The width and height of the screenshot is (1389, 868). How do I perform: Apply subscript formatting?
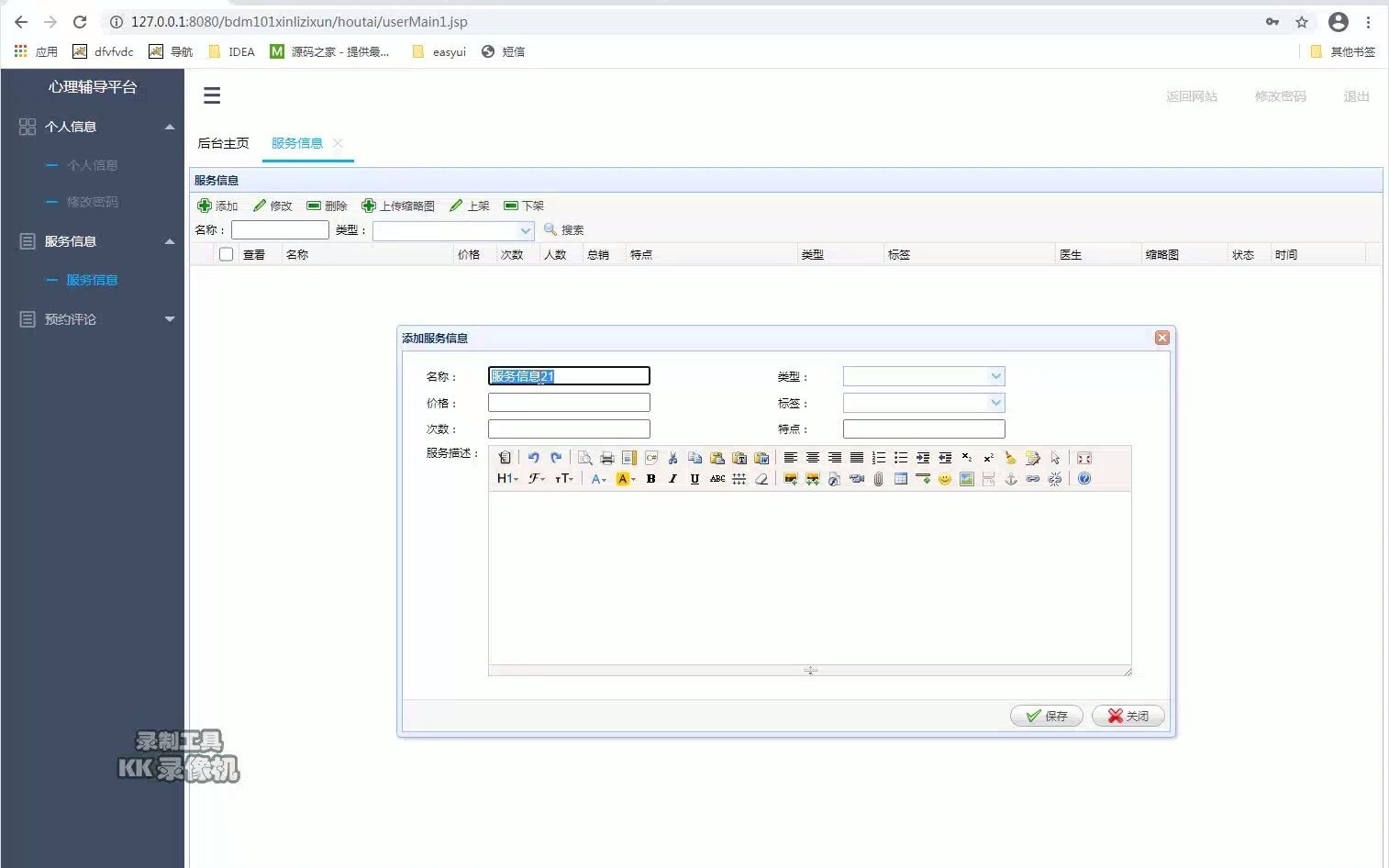pos(967,458)
